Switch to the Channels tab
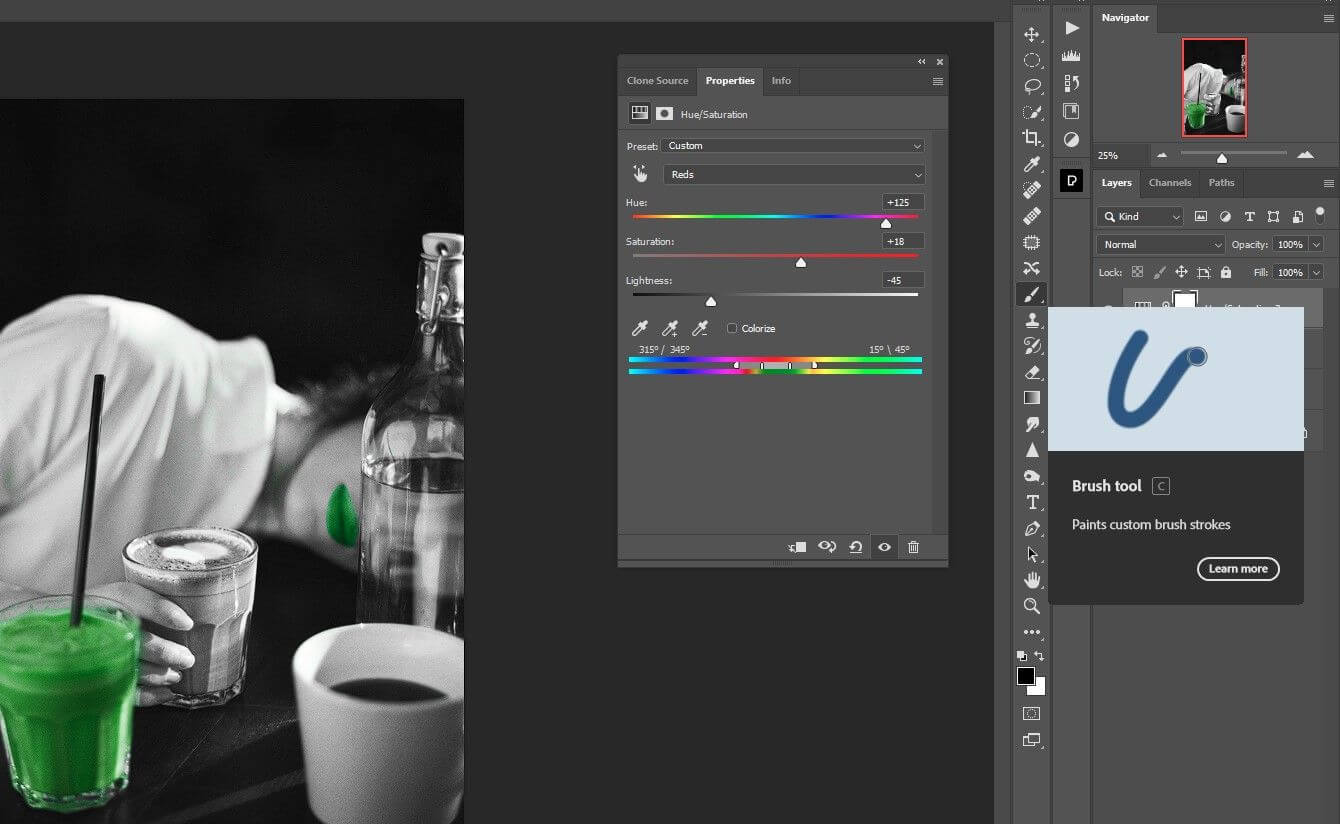 [1169, 183]
